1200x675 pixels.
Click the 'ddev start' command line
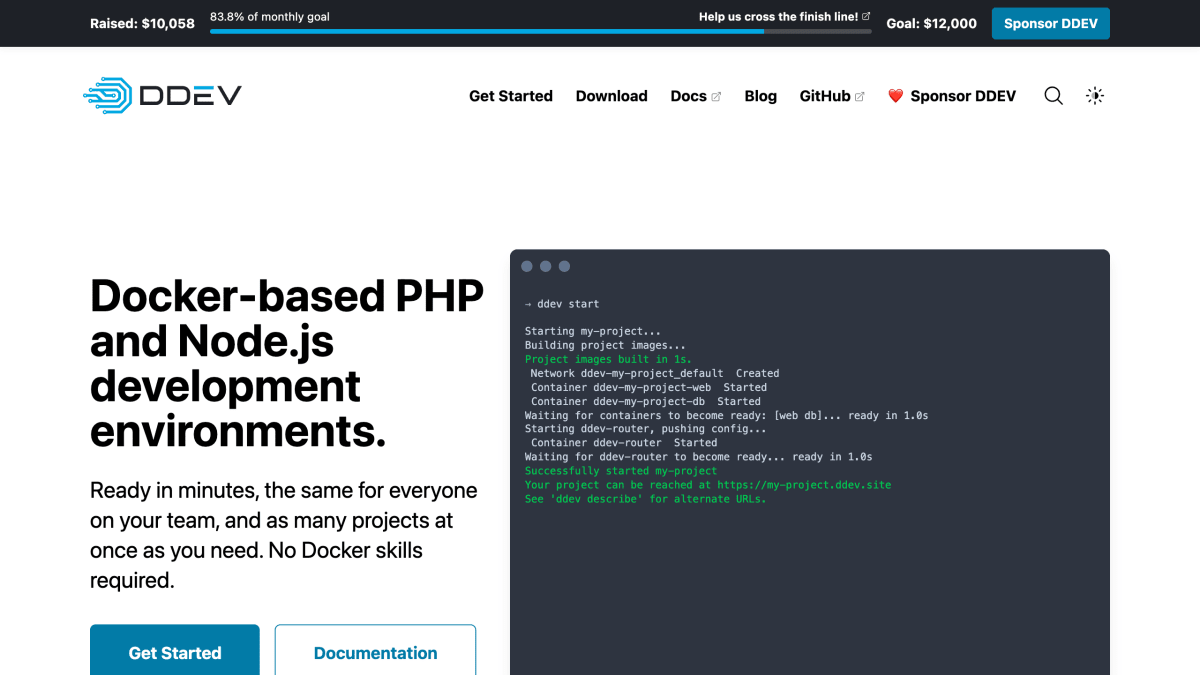pos(562,303)
